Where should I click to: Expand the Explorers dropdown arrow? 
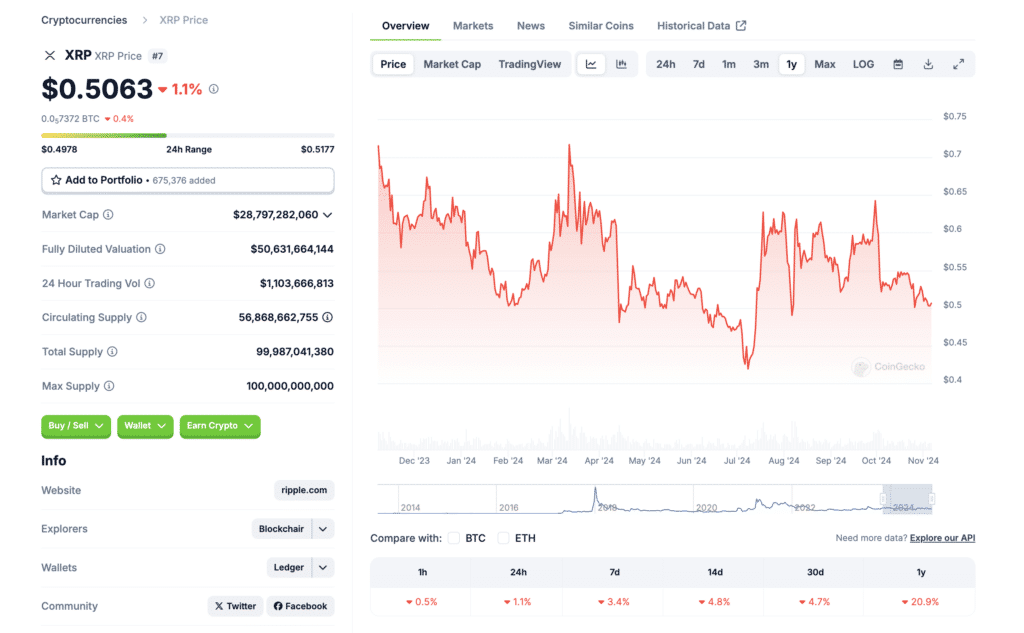323,528
